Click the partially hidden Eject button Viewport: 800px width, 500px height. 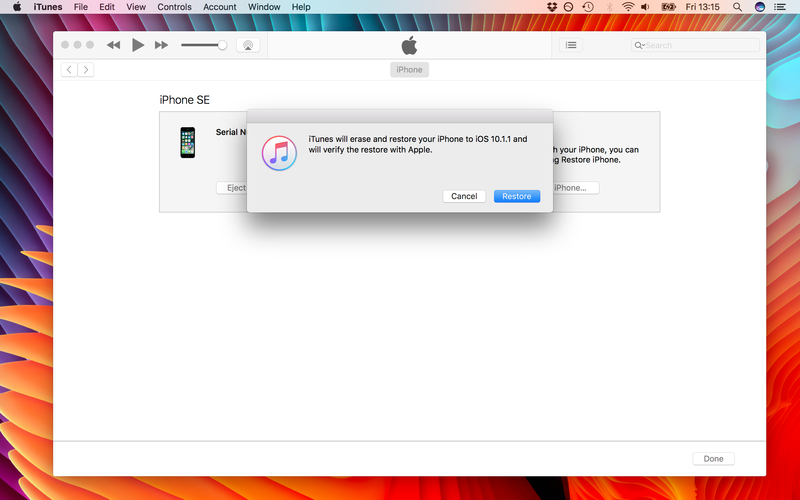(232, 188)
